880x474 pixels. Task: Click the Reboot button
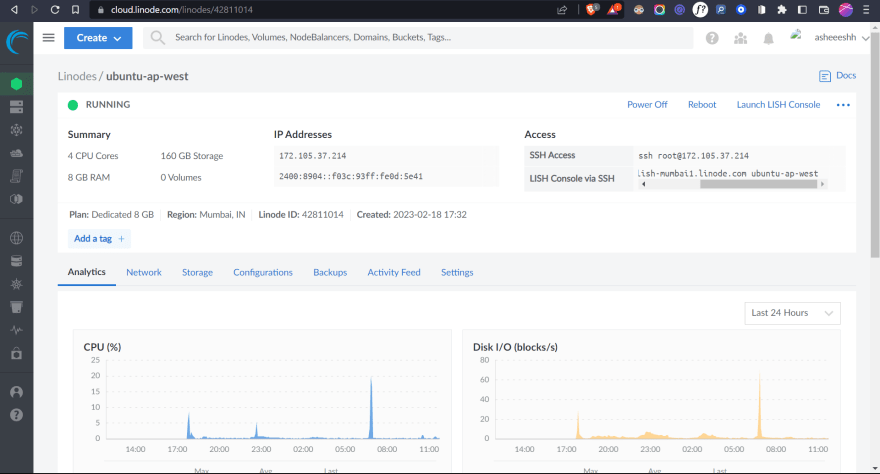click(702, 104)
